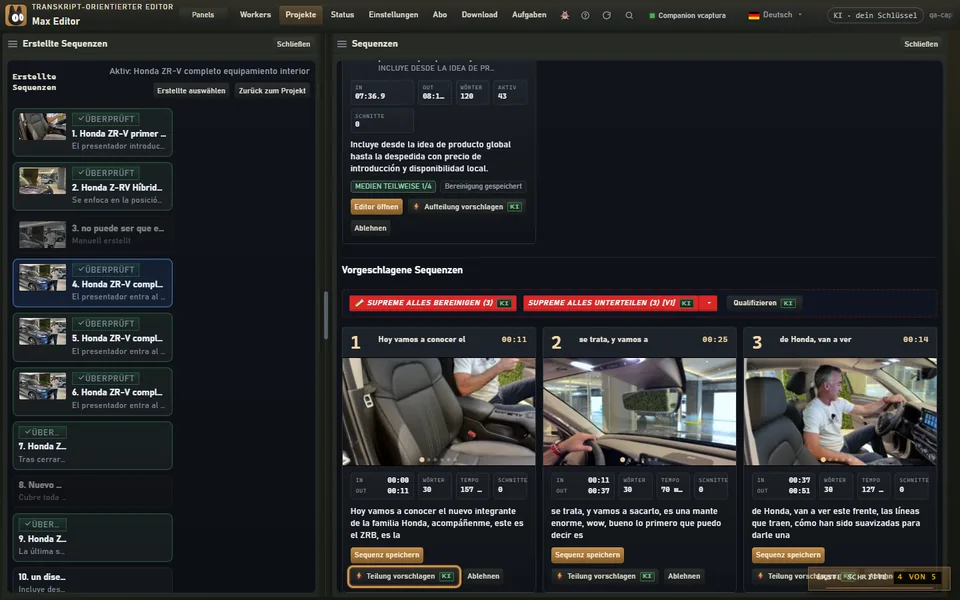The height and width of the screenshot is (600, 960).
Task: Open the Status menu item
Action: [342, 15]
